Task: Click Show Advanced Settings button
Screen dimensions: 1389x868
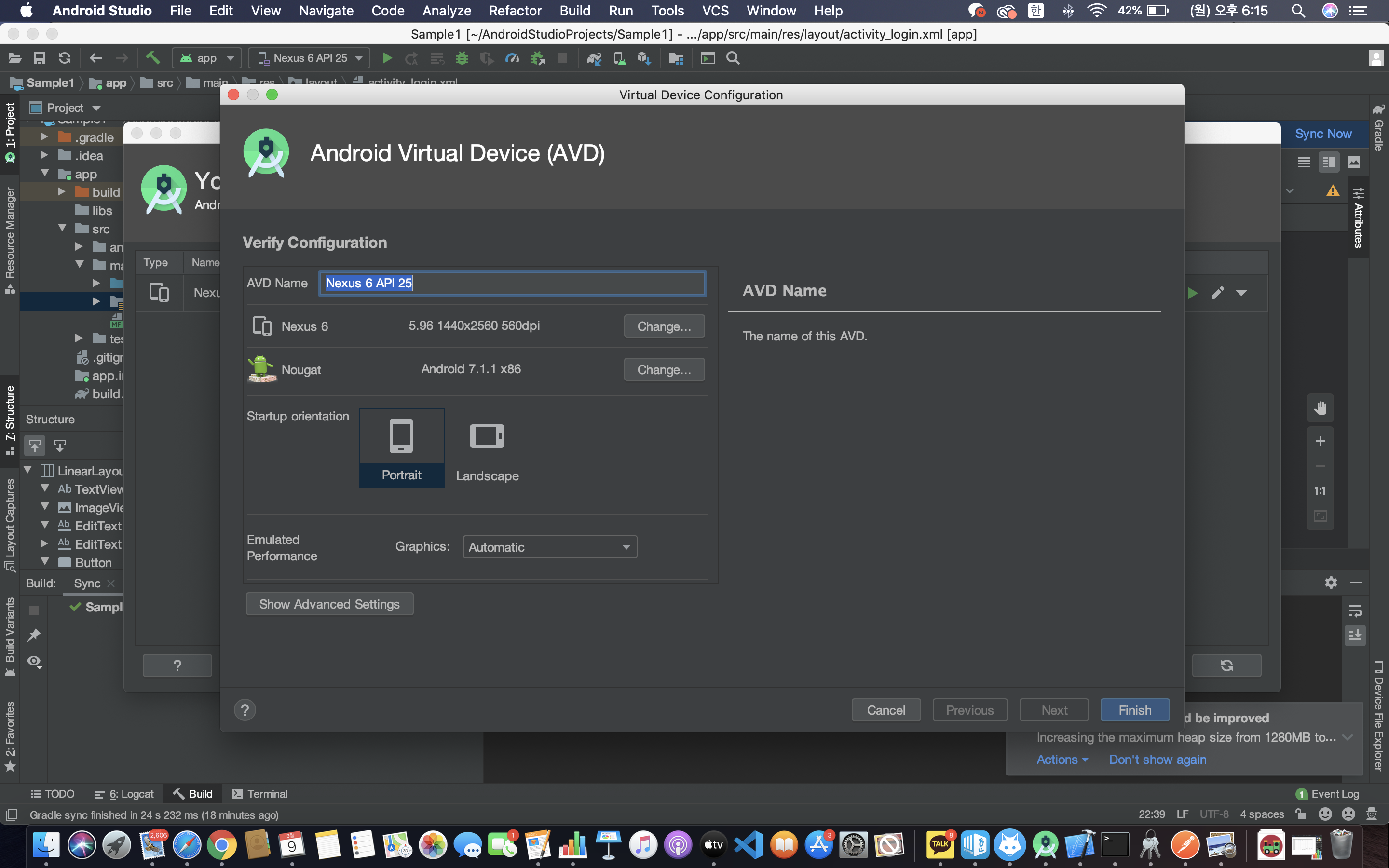Action: 329,604
